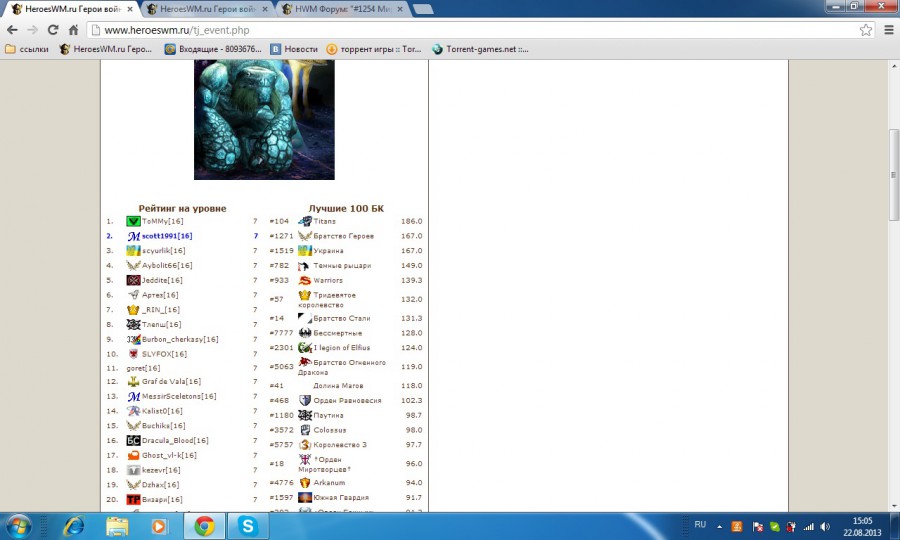Open player scyurlik[16] profile
900x540 pixels.
164,251
